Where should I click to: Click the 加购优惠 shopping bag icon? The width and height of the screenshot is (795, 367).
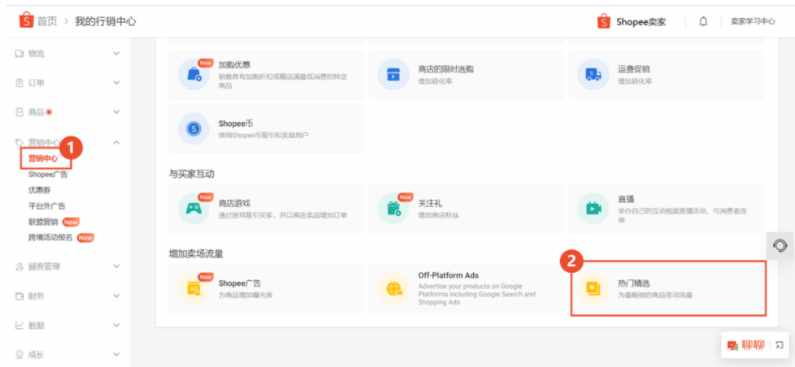point(194,75)
